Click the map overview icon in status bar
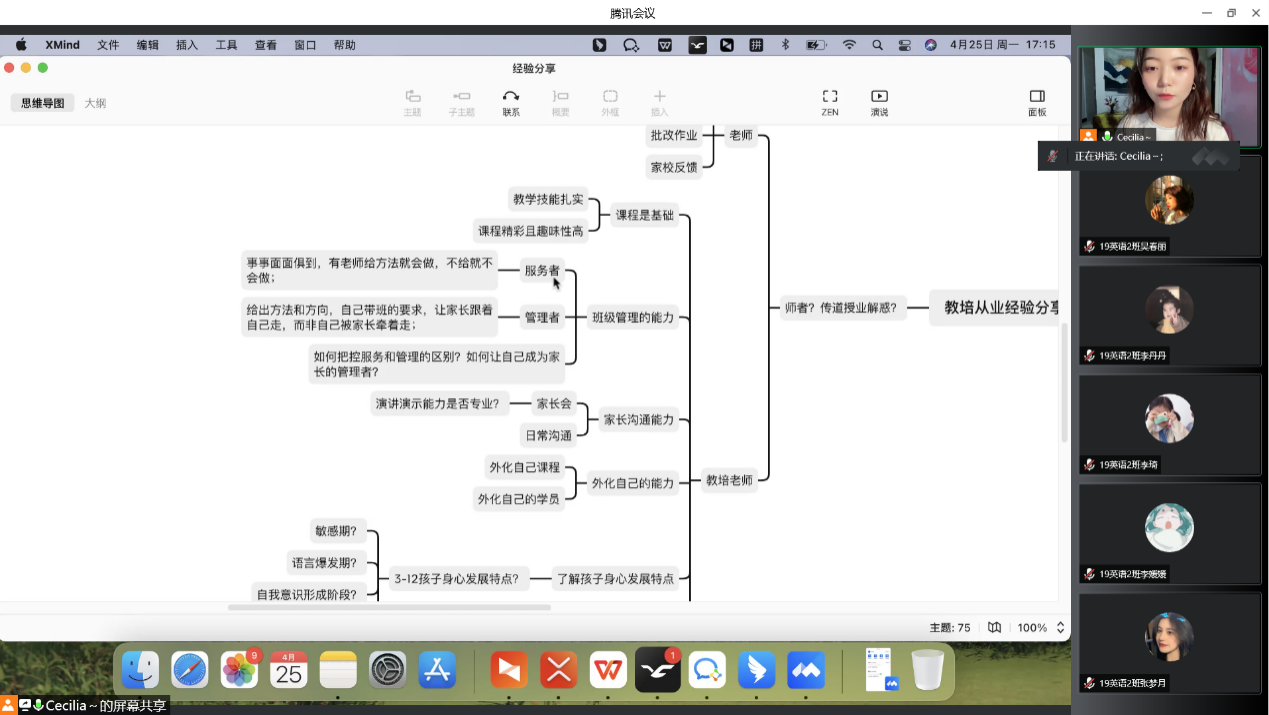The height and width of the screenshot is (715, 1269). pos(994,628)
